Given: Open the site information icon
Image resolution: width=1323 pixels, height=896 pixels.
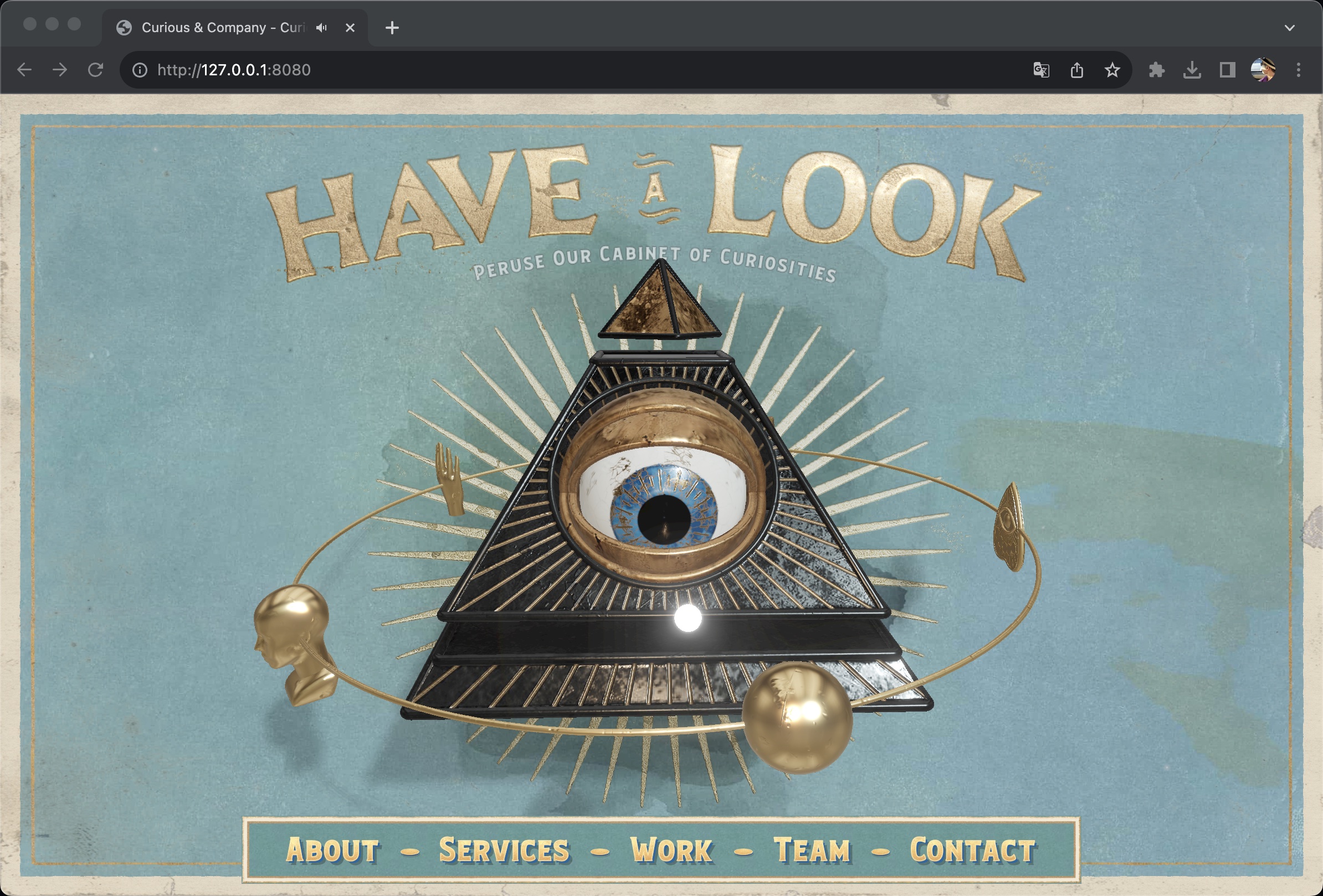Looking at the screenshot, I should (140, 70).
